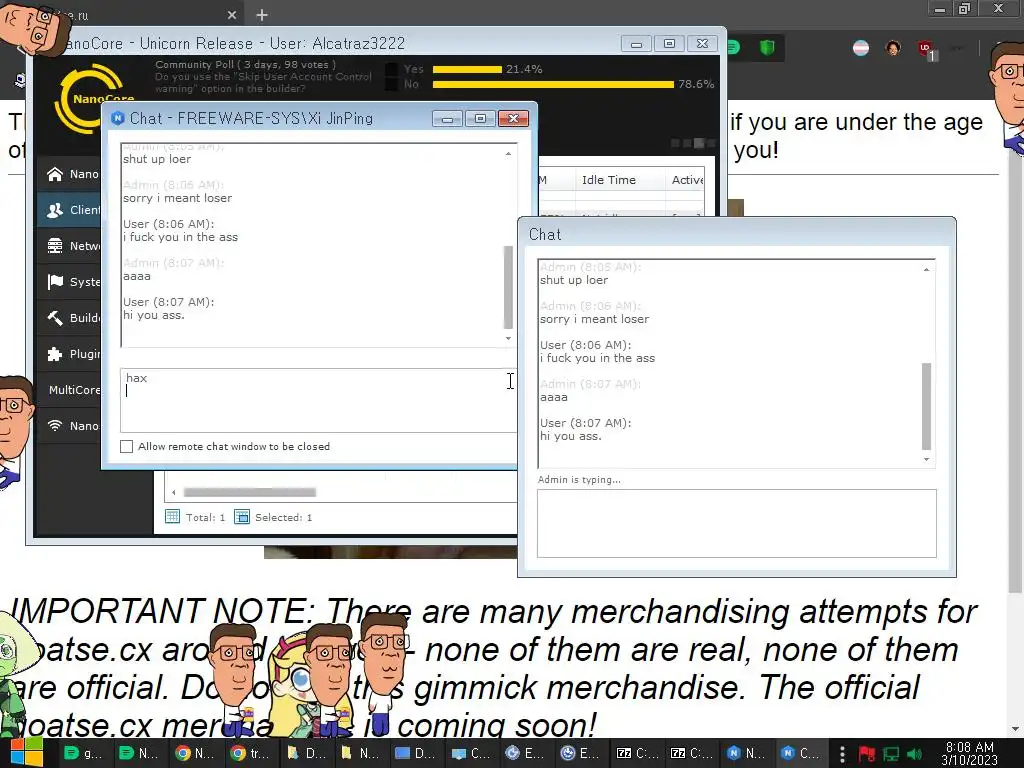The width and height of the screenshot is (1024, 768).
Task: Enable Allow remote chat window to be closed
Action: [x=127, y=446]
